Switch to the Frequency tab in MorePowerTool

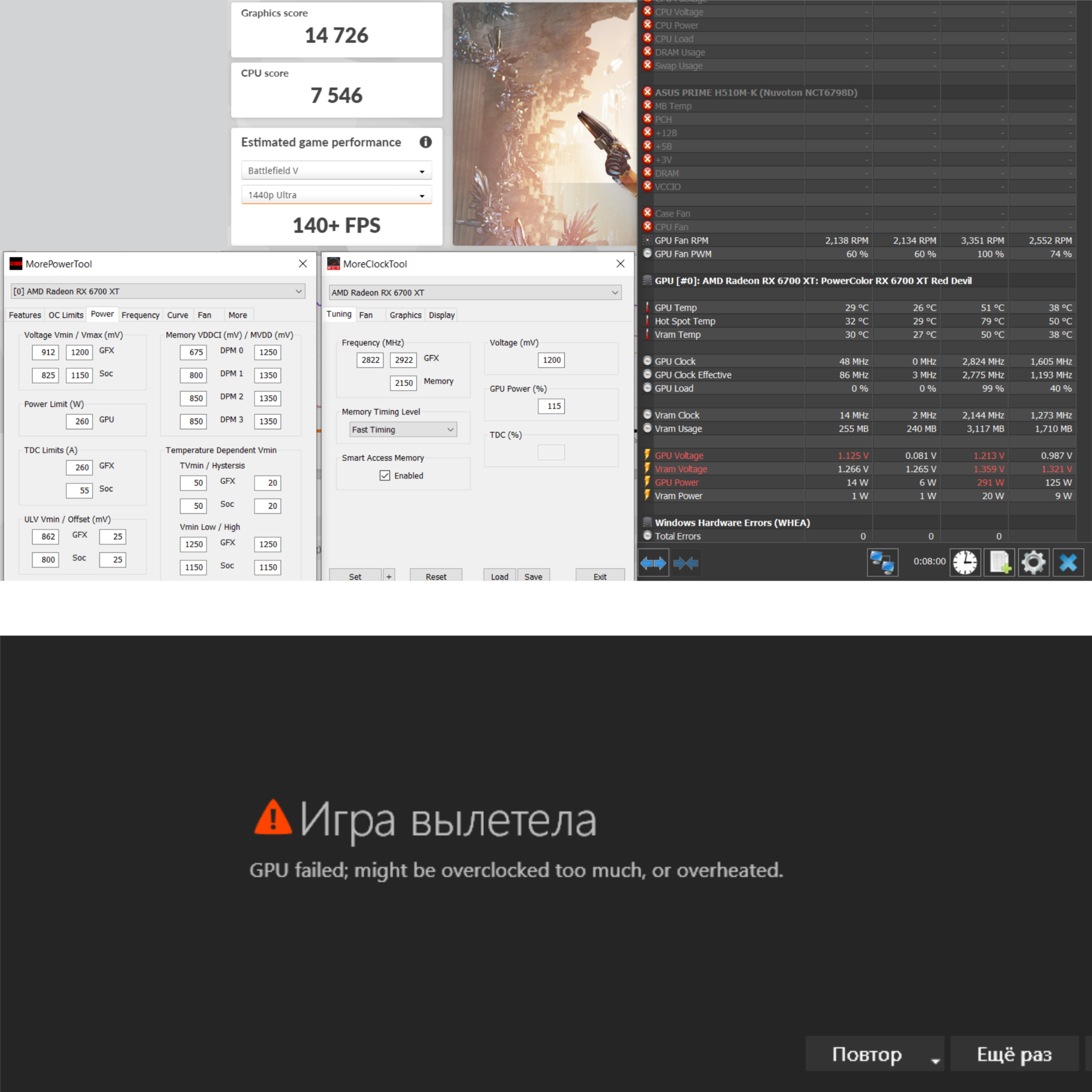point(140,315)
